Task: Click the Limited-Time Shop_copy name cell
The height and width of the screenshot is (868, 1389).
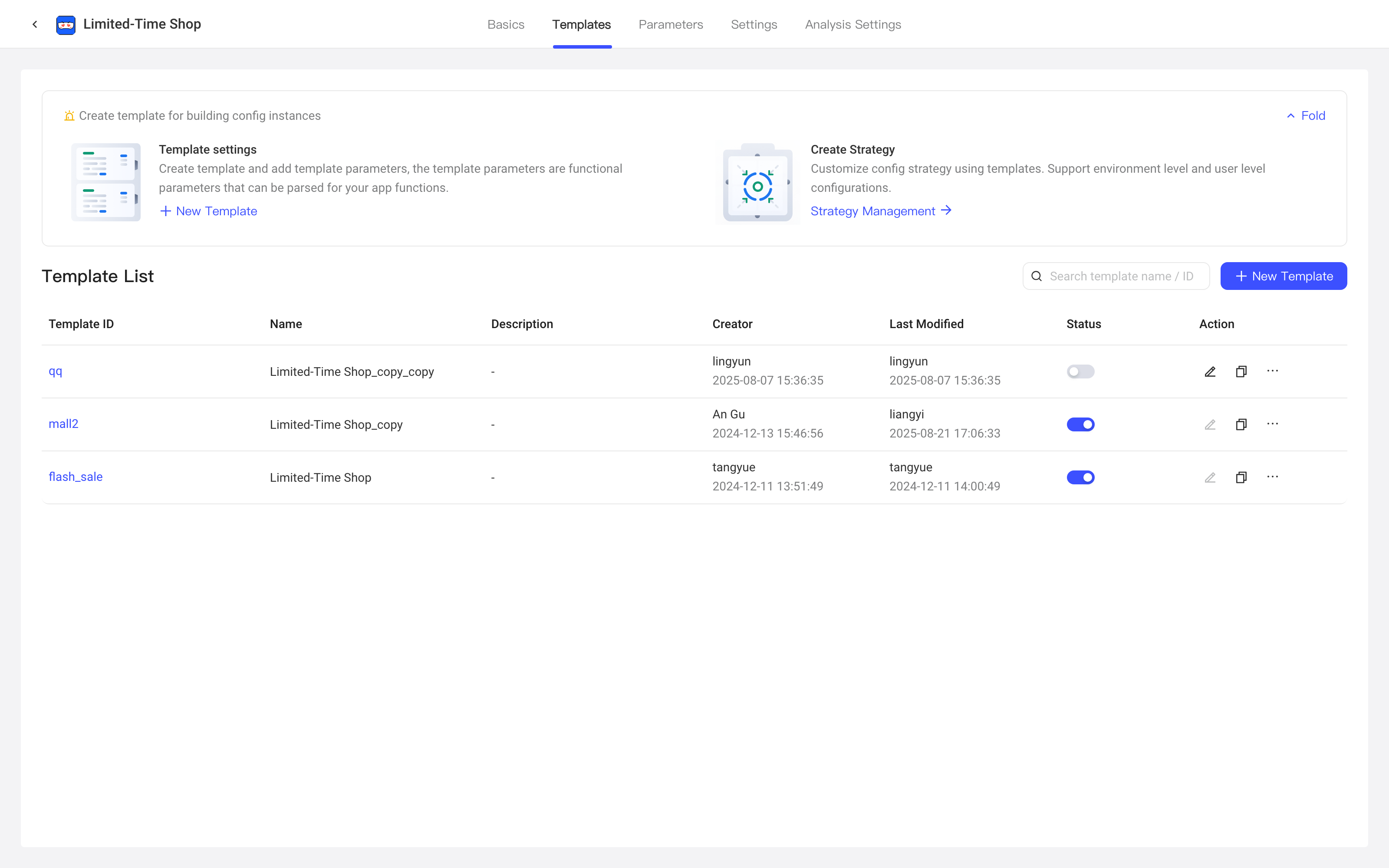Action: coord(336,424)
